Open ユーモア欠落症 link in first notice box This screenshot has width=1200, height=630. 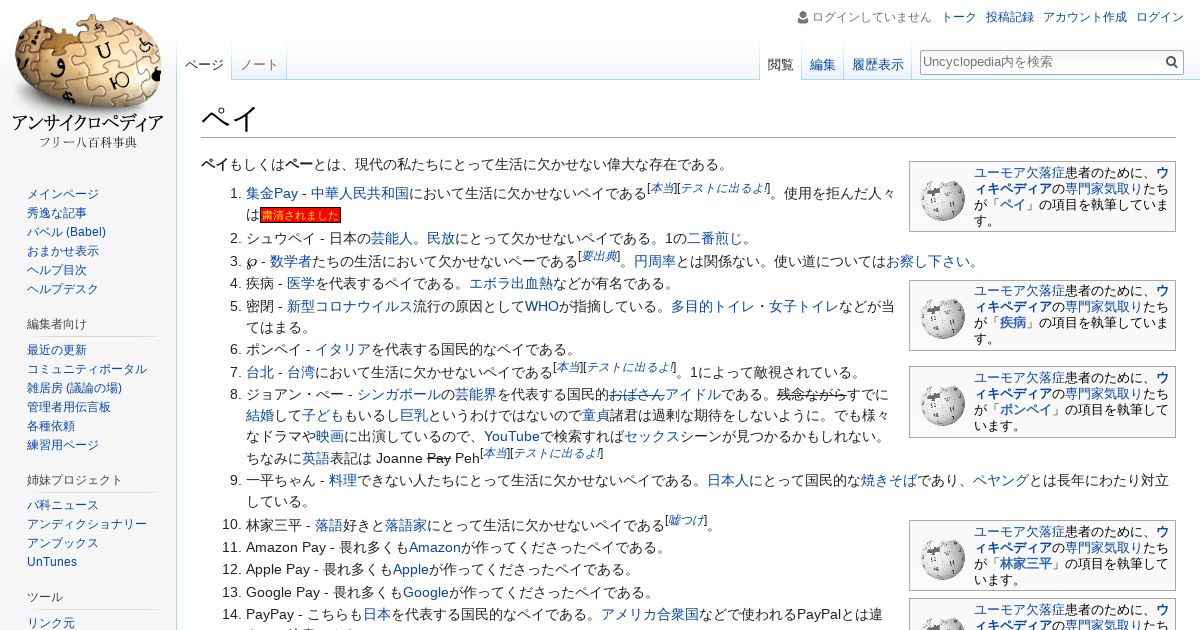click(1018, 172)
